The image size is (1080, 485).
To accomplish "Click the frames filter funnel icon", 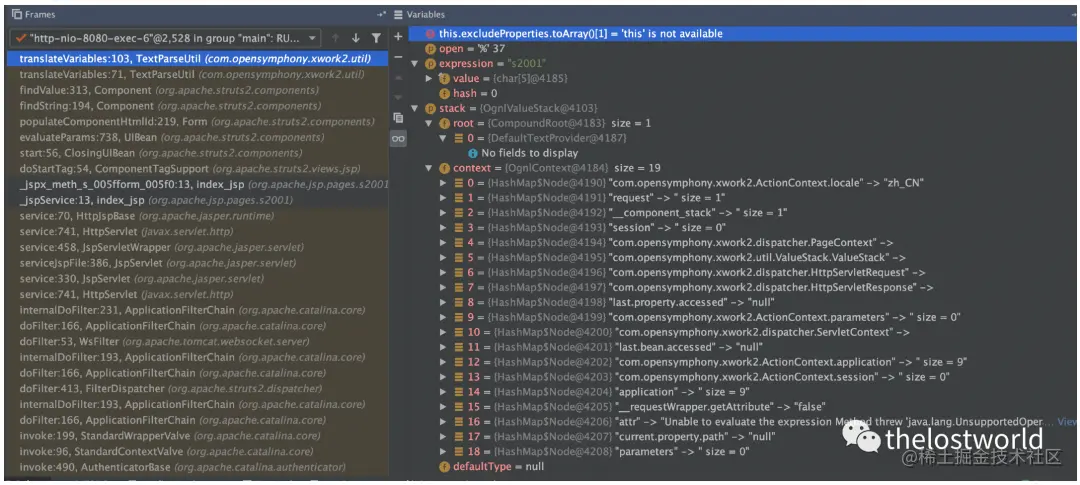I will click(x=375, y=38).
